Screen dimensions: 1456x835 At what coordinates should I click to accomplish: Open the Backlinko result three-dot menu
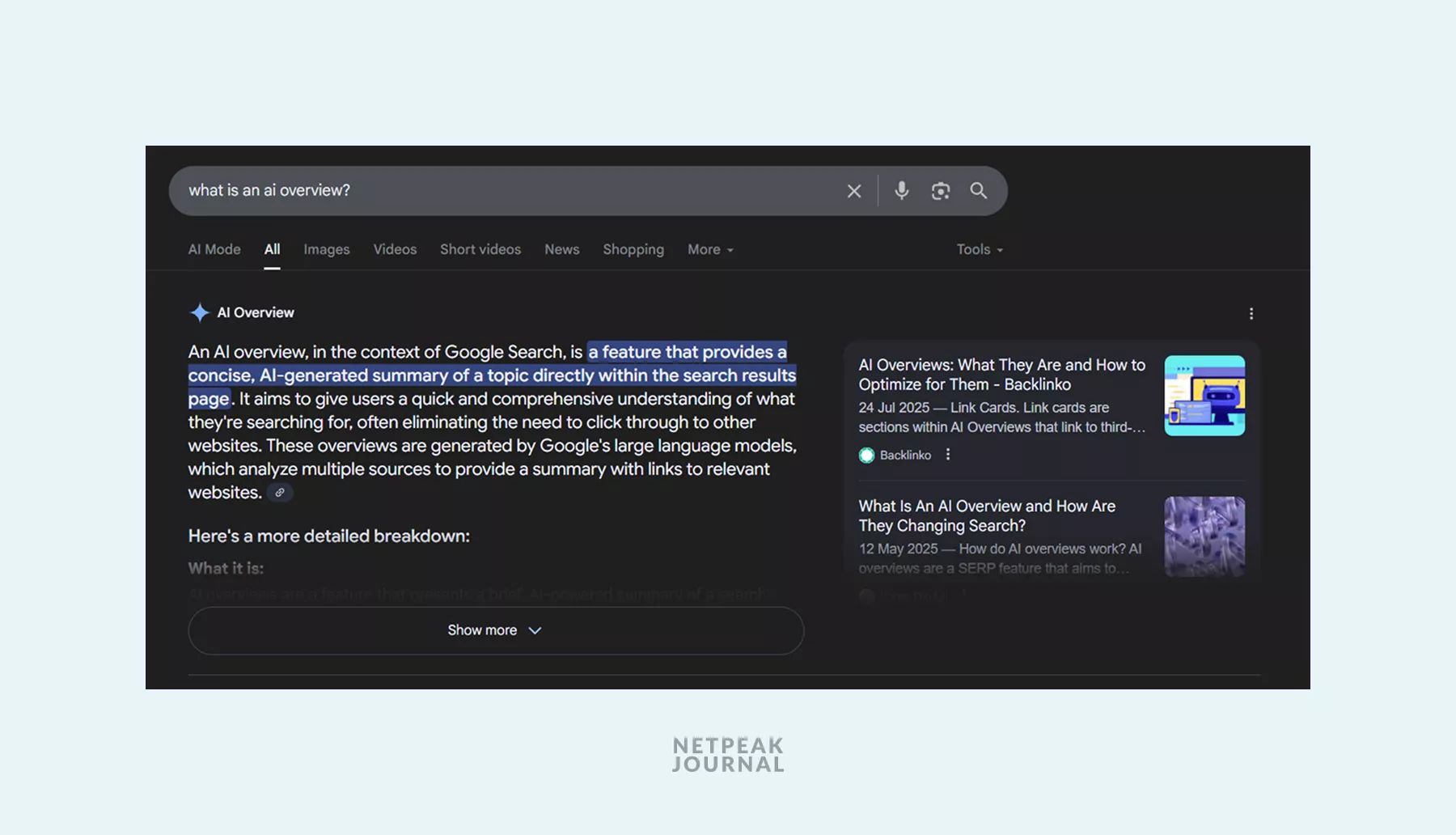948,455
